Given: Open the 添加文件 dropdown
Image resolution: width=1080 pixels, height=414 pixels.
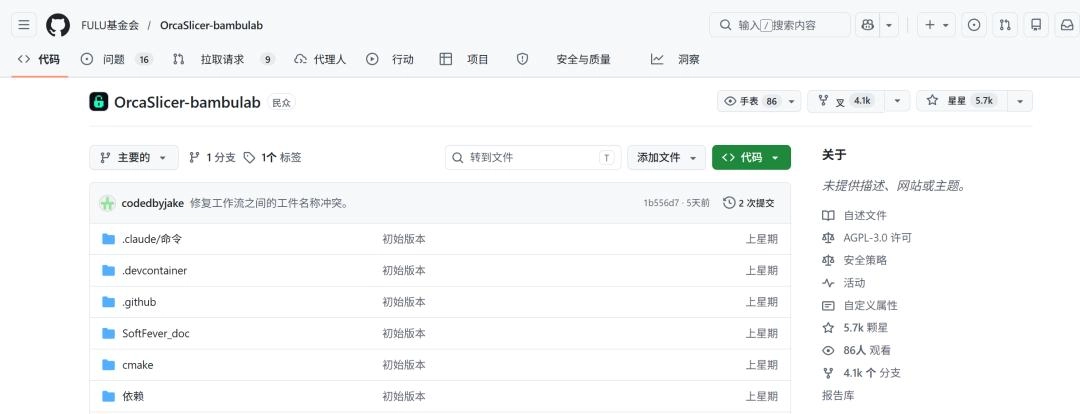Looking at the screenshot, I should (x=667, y=158).
